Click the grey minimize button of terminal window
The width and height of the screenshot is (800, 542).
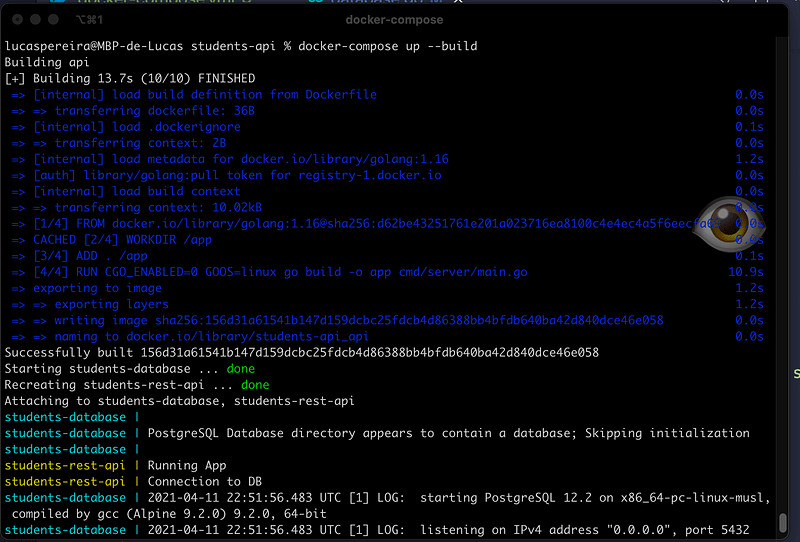coord(35,20)
